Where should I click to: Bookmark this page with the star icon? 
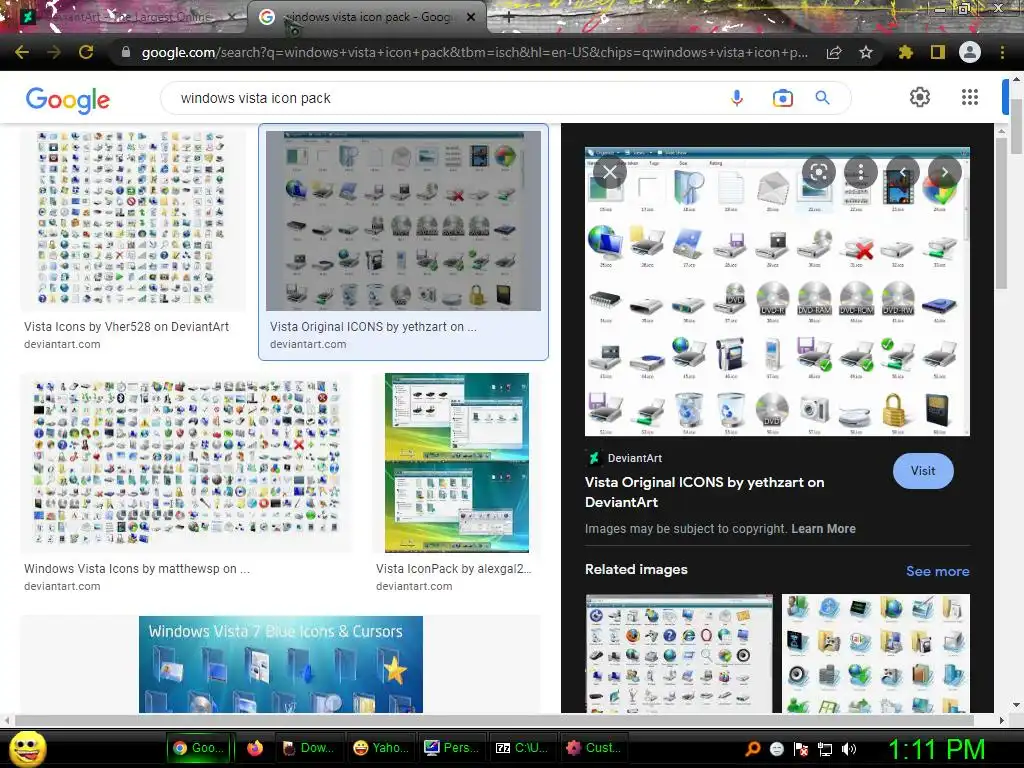click(866, 52)
